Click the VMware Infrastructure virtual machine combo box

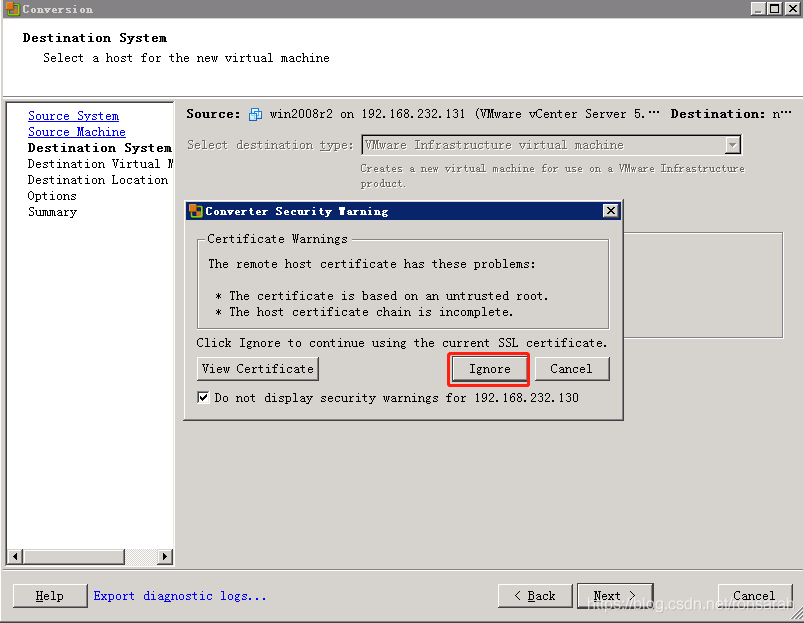pyautogui.click(x=551, y=145)
